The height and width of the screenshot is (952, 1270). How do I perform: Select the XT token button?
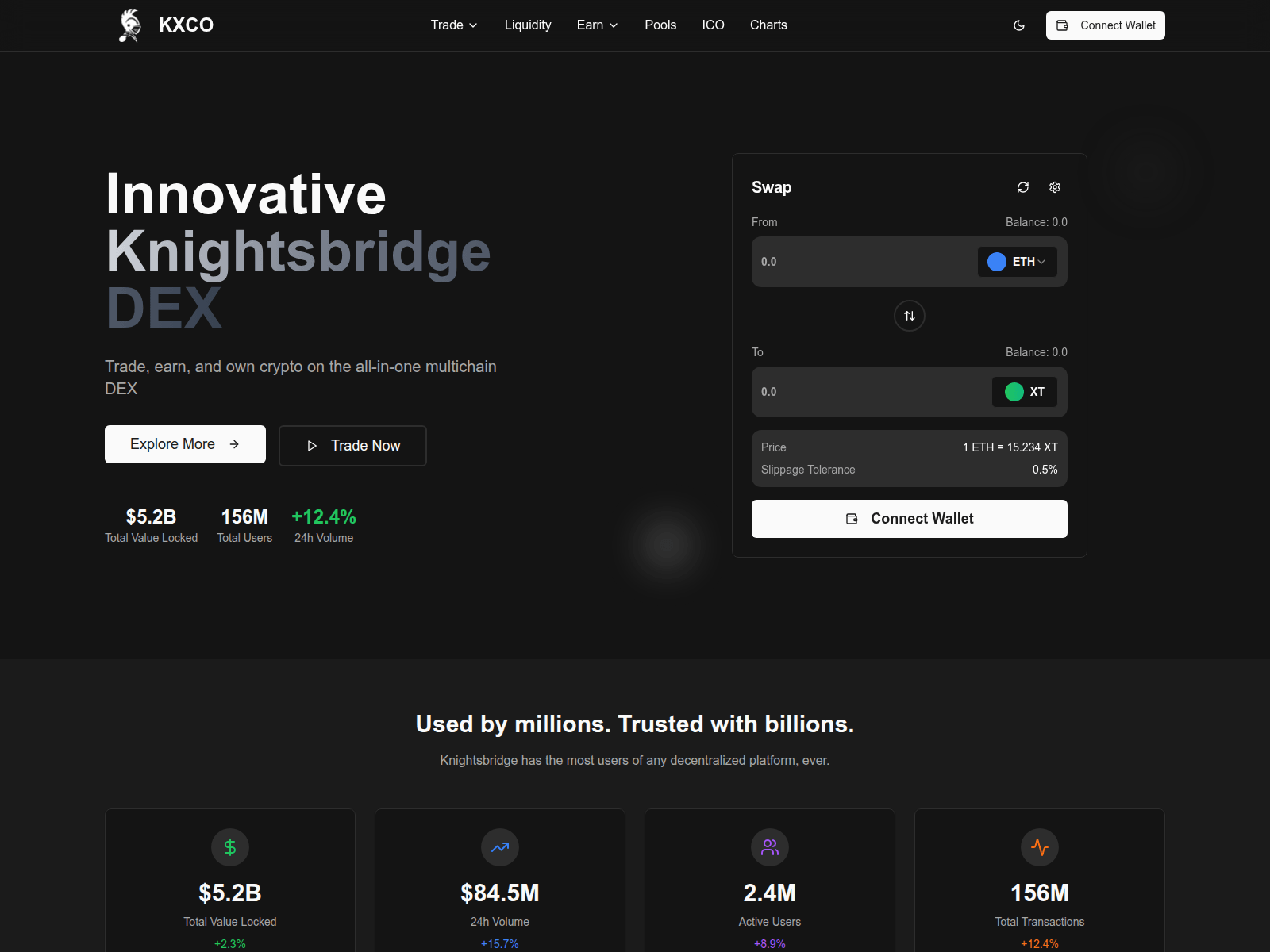click(x=1024, y=392)
